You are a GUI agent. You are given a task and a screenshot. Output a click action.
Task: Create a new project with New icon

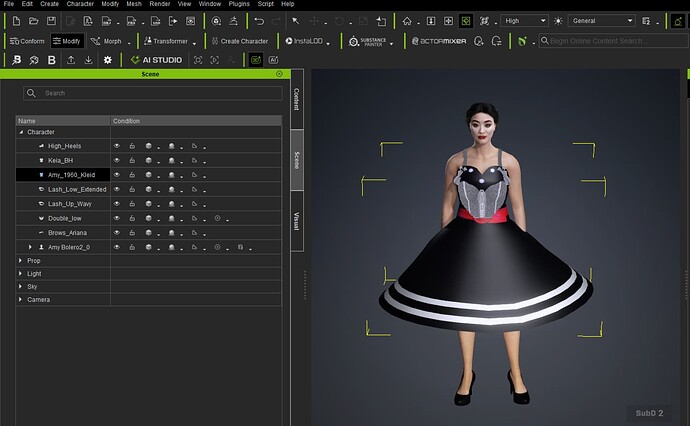(16, 21)
